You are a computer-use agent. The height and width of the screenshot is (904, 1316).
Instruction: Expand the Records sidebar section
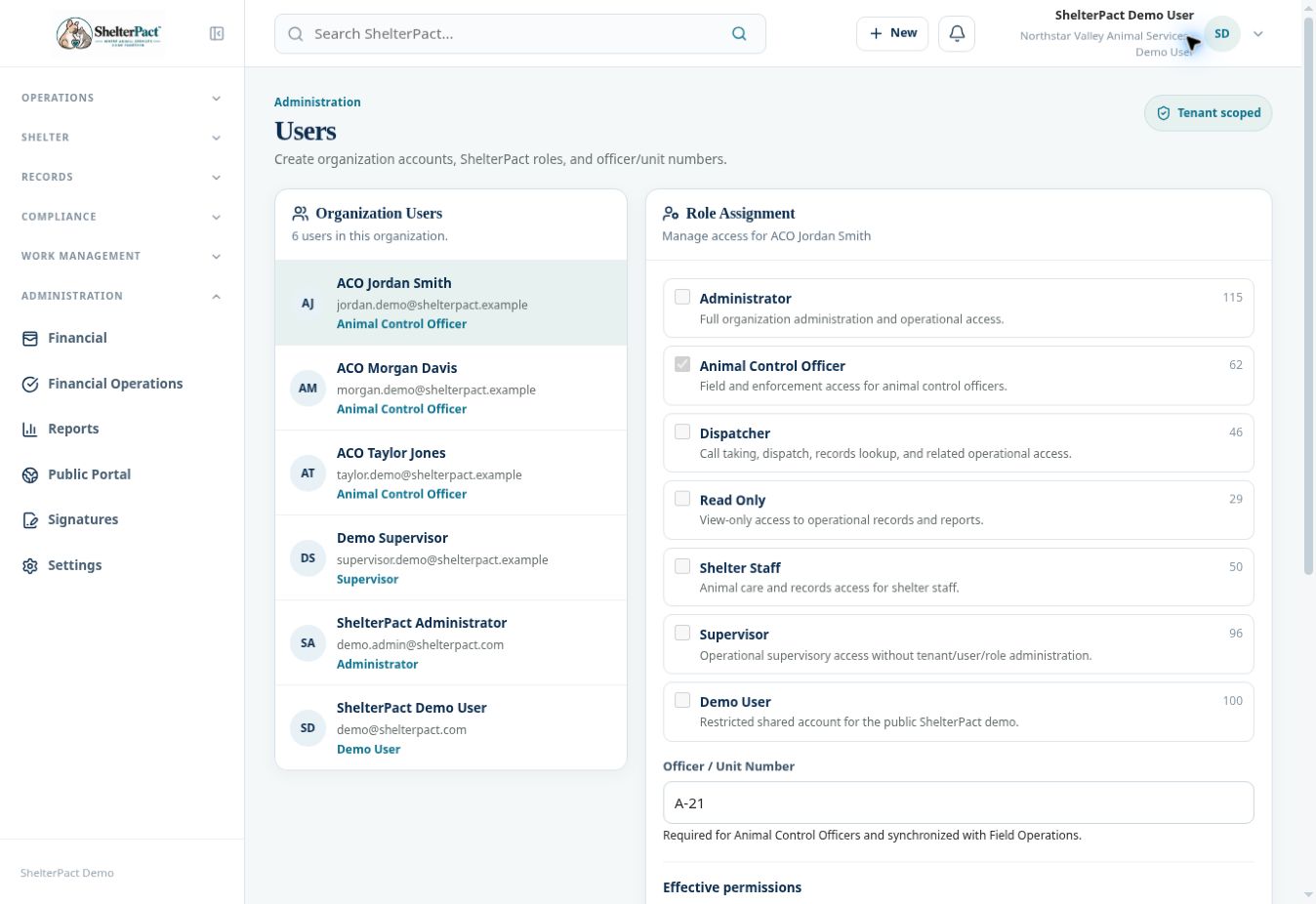(122, 177)
